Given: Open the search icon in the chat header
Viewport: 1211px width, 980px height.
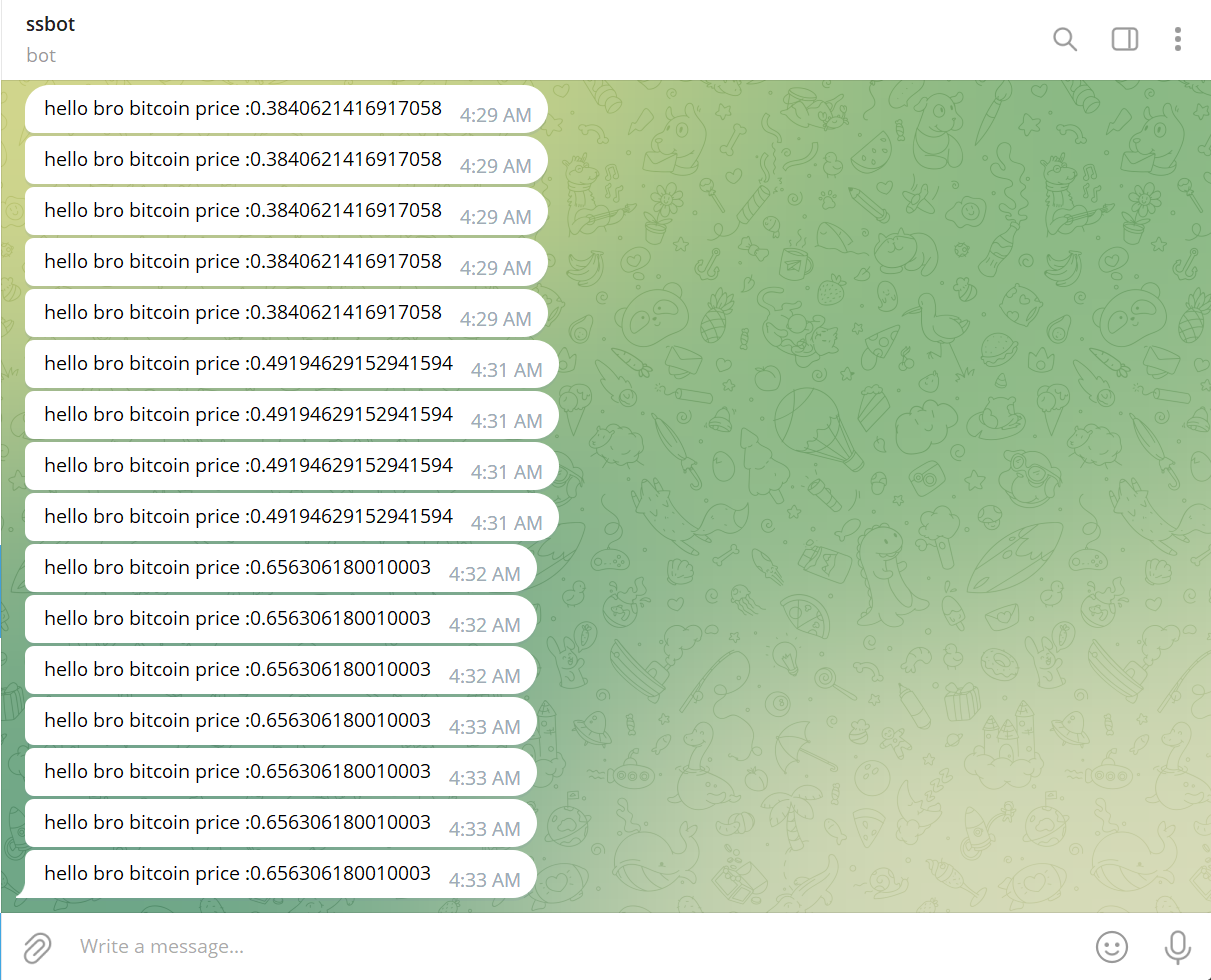Looking at the screenshot, I should click(1065, 39).
